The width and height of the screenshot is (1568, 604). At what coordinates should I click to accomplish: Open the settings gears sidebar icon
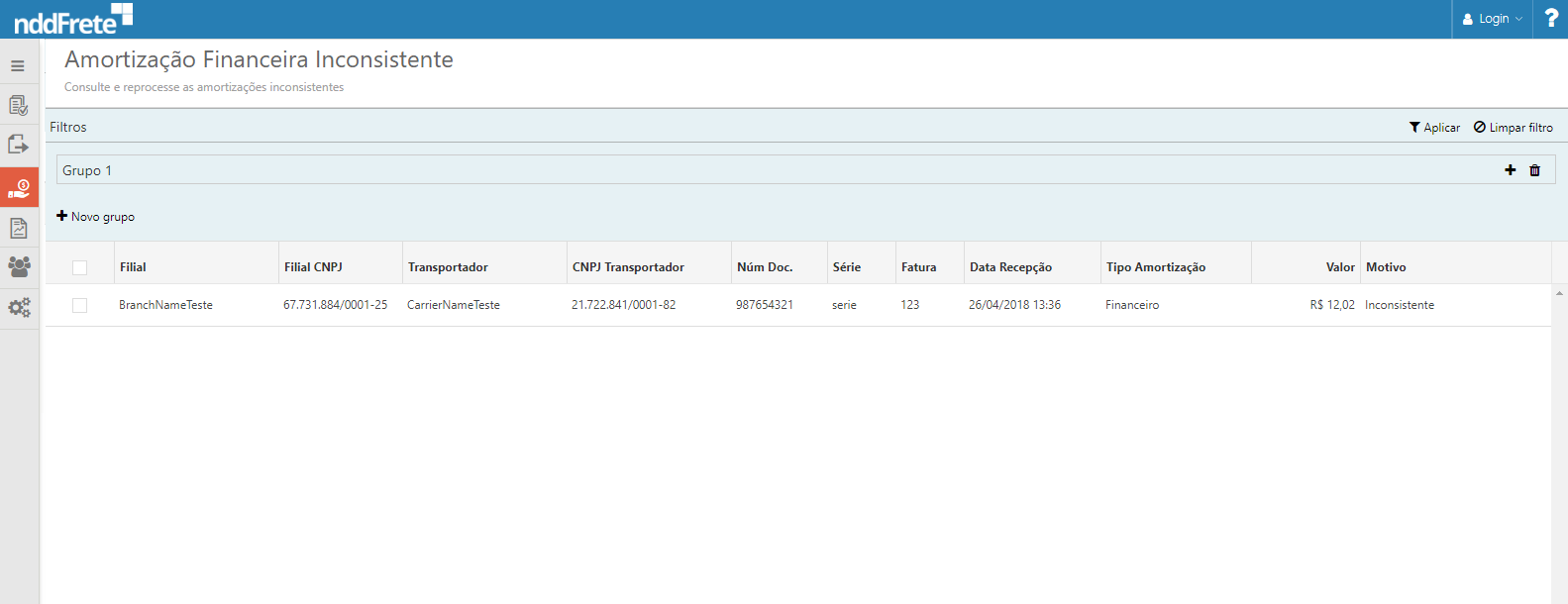(x=19, y=308)
